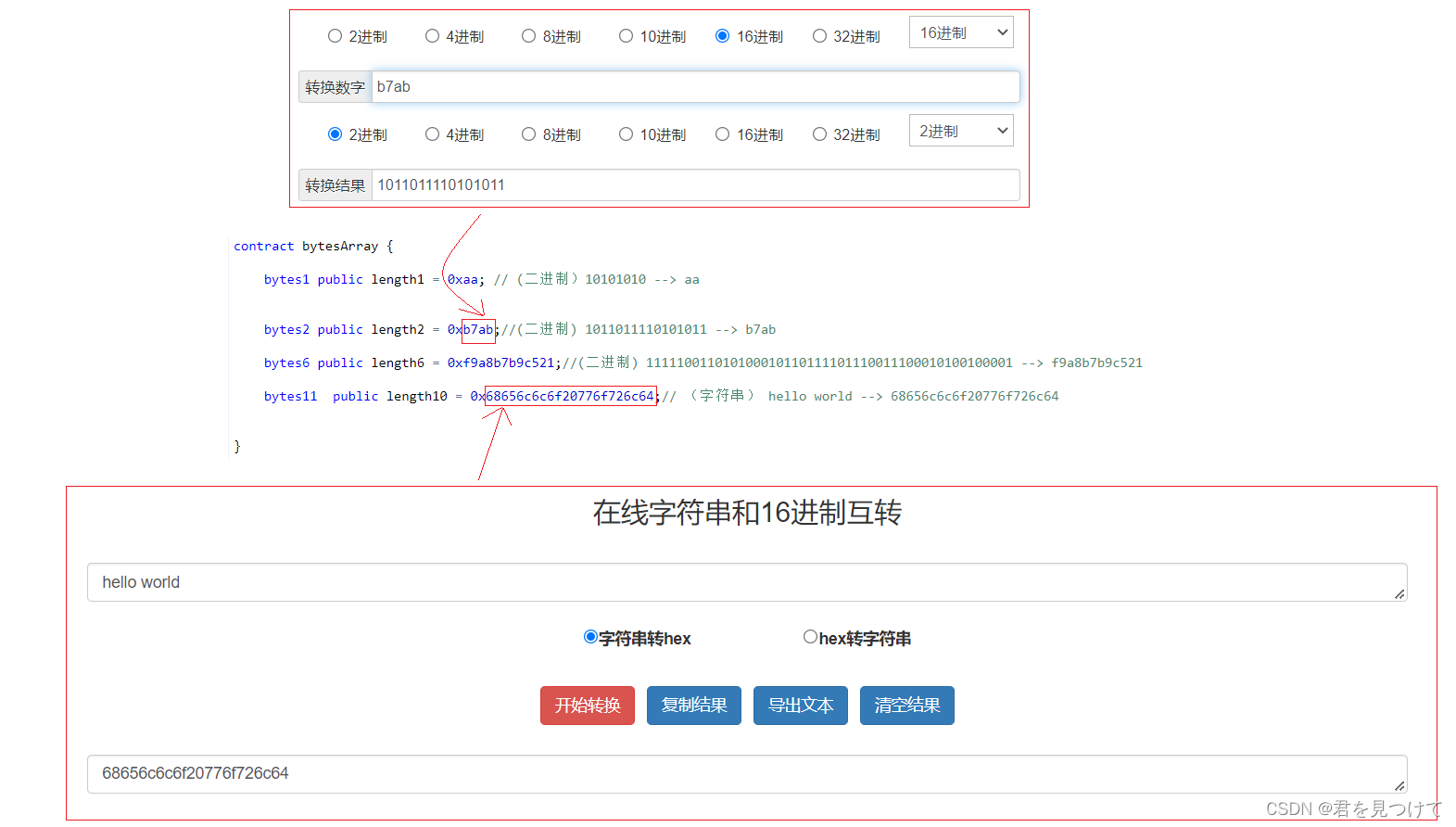Select the source 4进制 radio button
The width and height of the screenshot is (1456, 827).
(x=432, y=36)
